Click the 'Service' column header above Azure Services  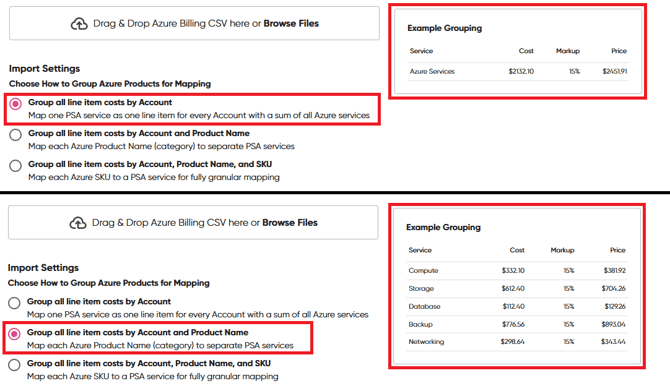421,51
